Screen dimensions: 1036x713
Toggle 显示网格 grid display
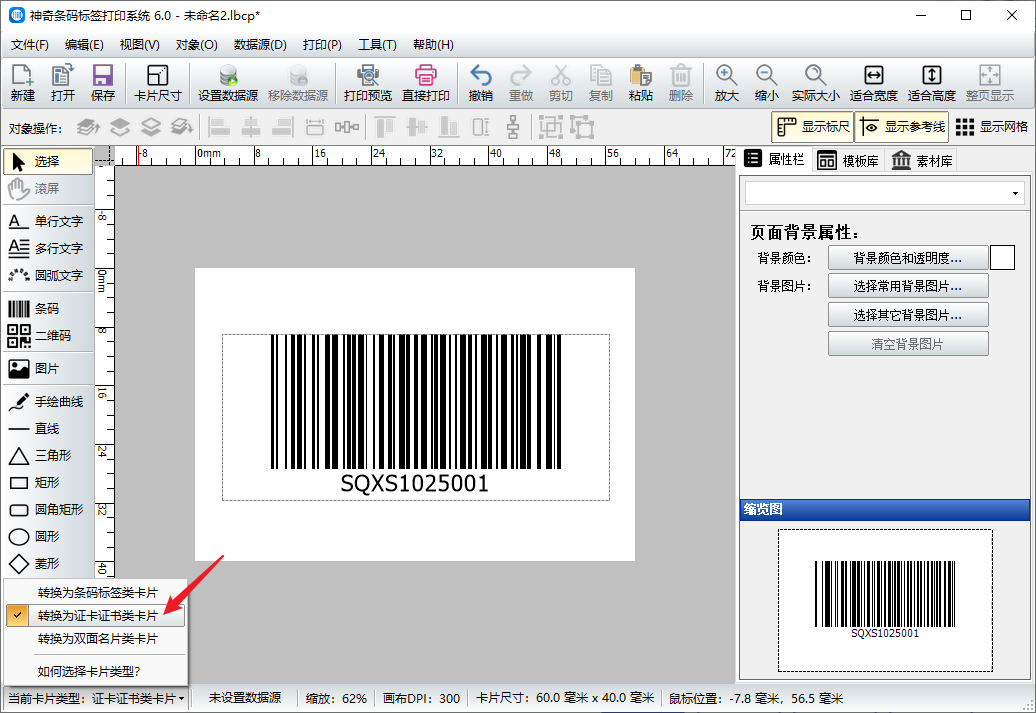tap(992, 127)
